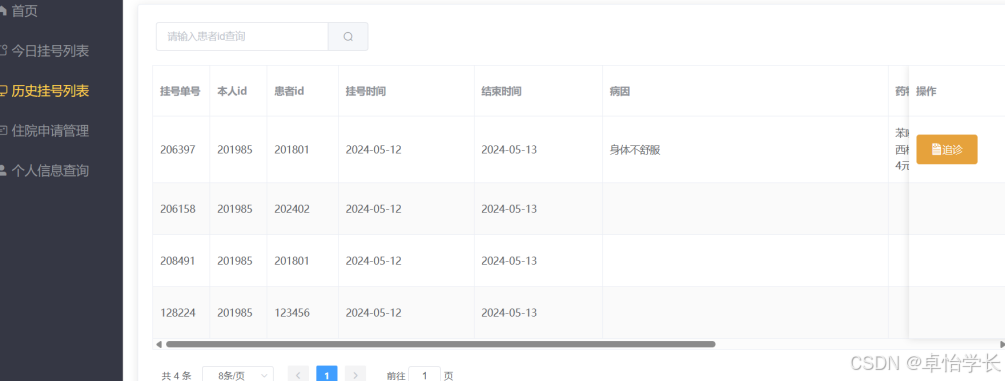Click the 挂号单号 column header

[180, 91]
